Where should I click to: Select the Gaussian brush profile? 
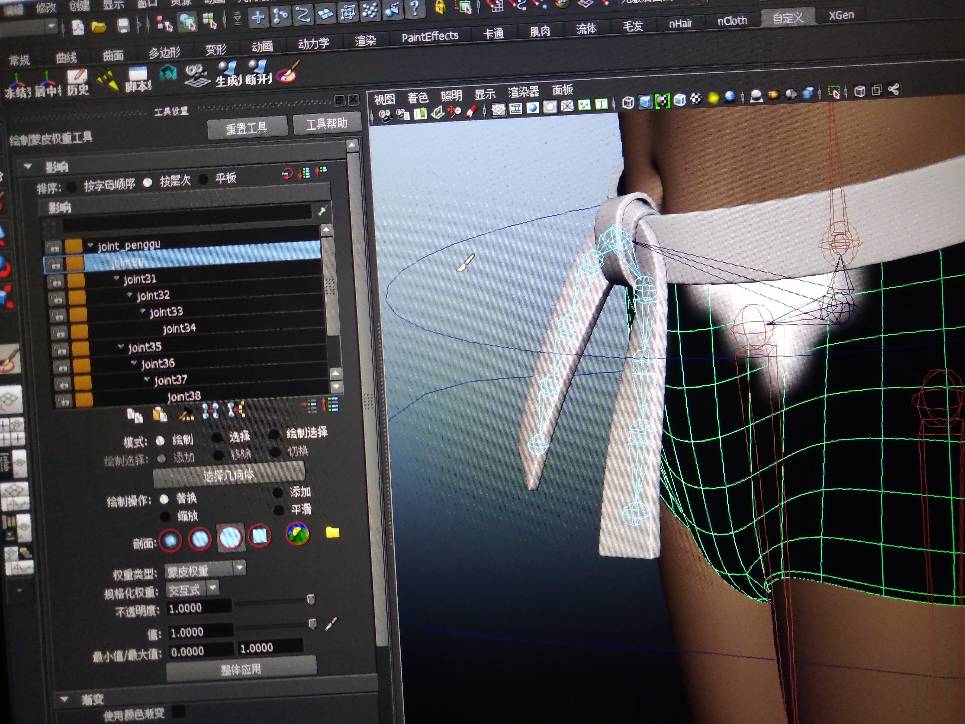(x=170, y=541)
